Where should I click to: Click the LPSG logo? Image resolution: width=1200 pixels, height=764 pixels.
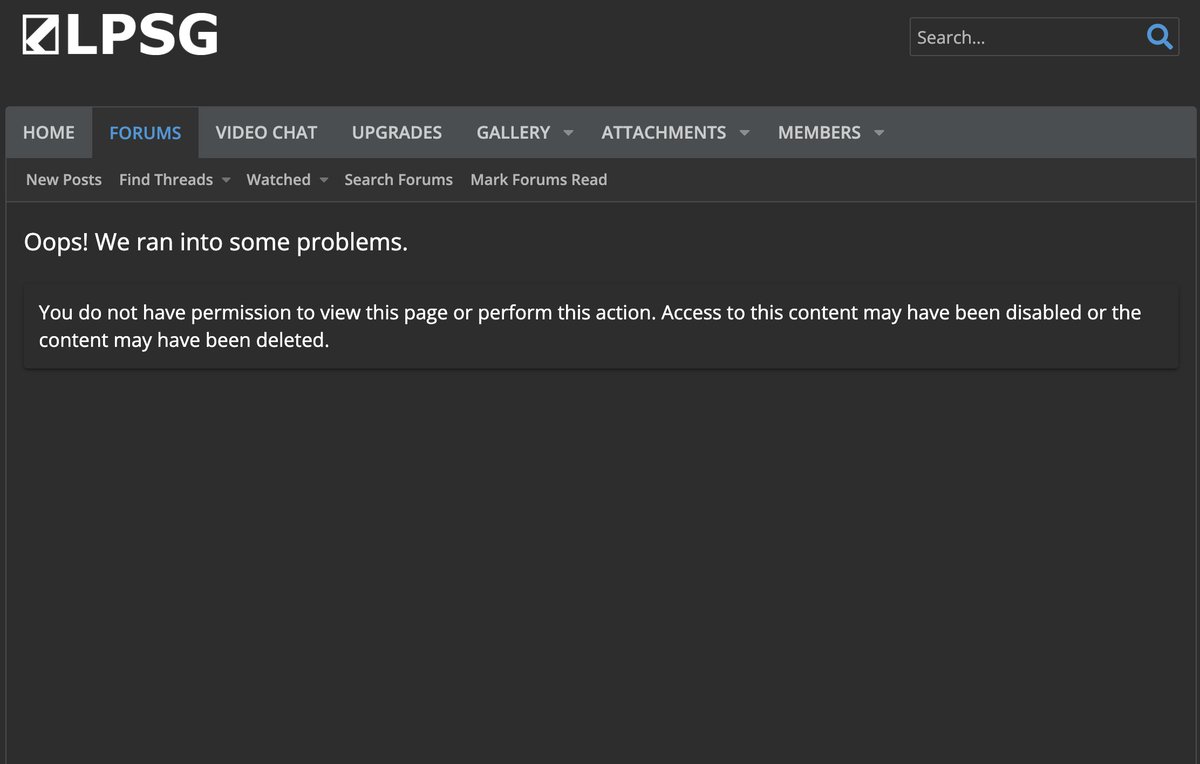click(x=120, y=36)
